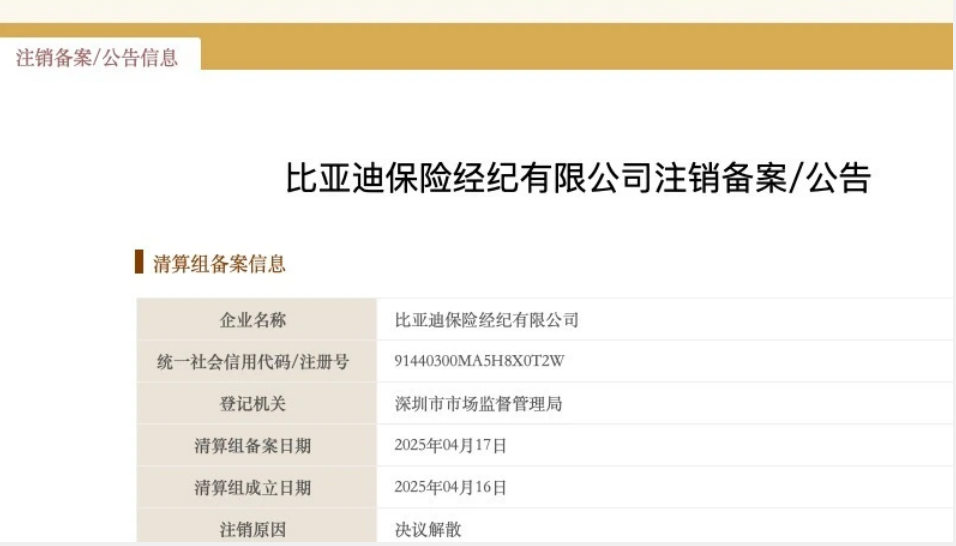Select the page title 比亚迪保险经纪有限公司注销备案/公告

(578, 179)
